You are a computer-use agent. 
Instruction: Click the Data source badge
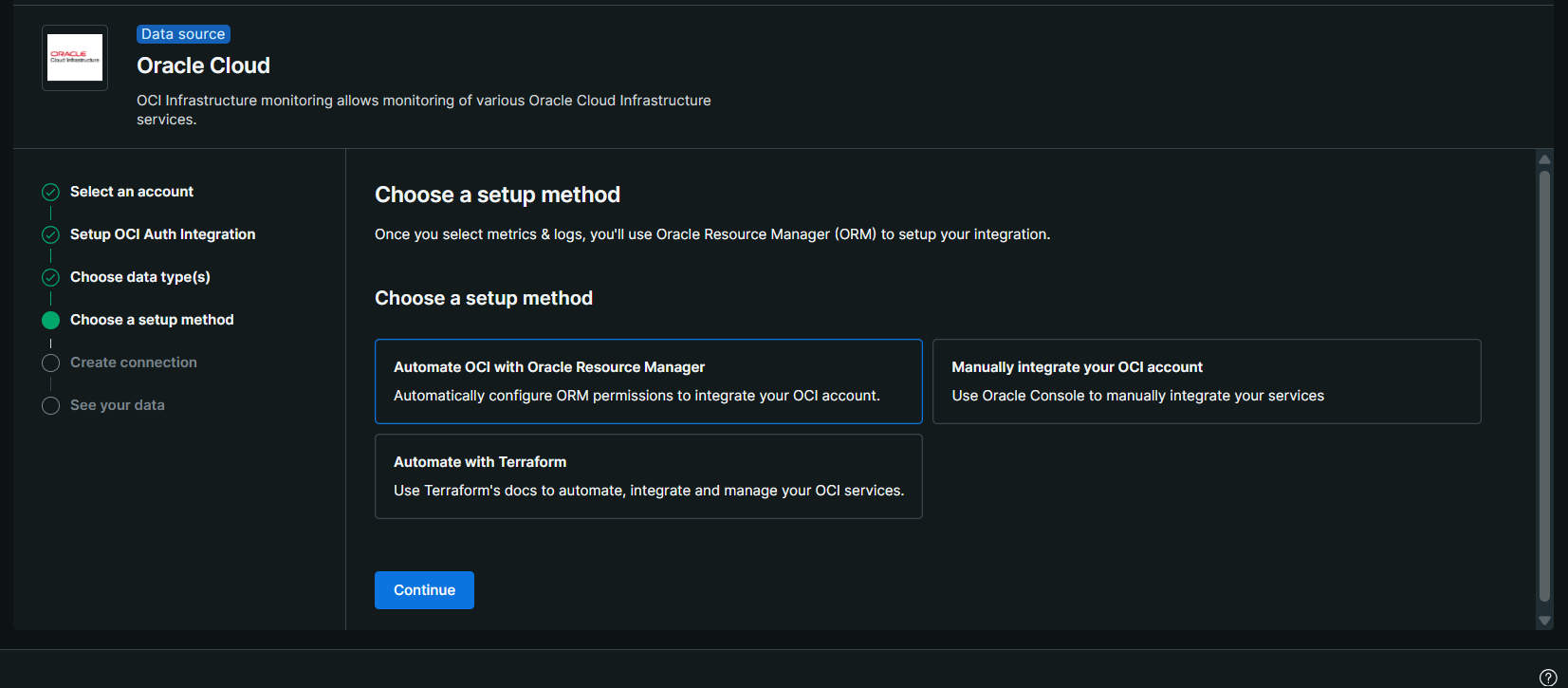[183, 34]
